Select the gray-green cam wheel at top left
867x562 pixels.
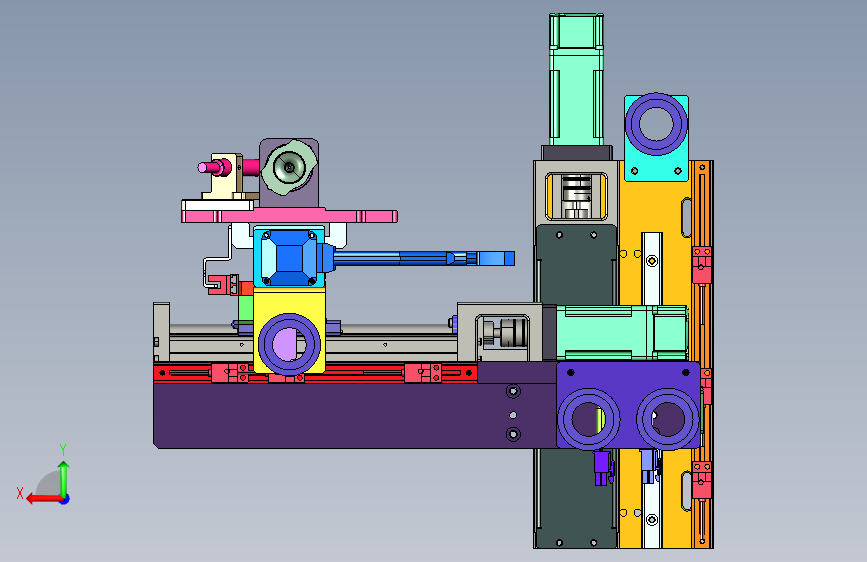[289, 167]
